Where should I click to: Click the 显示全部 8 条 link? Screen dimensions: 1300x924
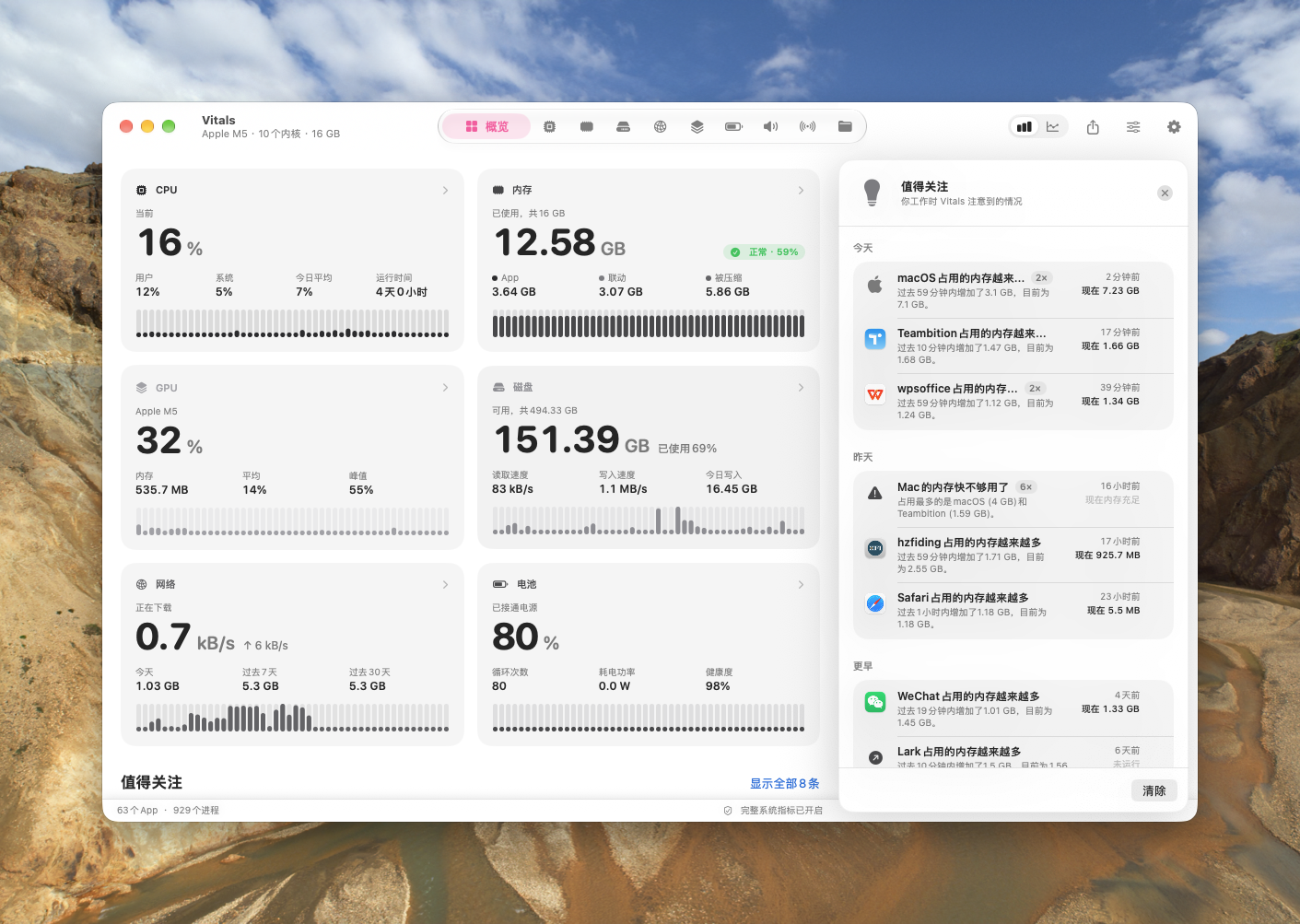(x=784, y=784)
